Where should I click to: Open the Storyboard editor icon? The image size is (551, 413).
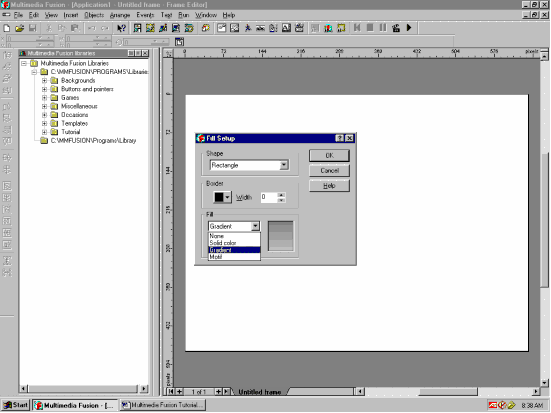[137, 28]
